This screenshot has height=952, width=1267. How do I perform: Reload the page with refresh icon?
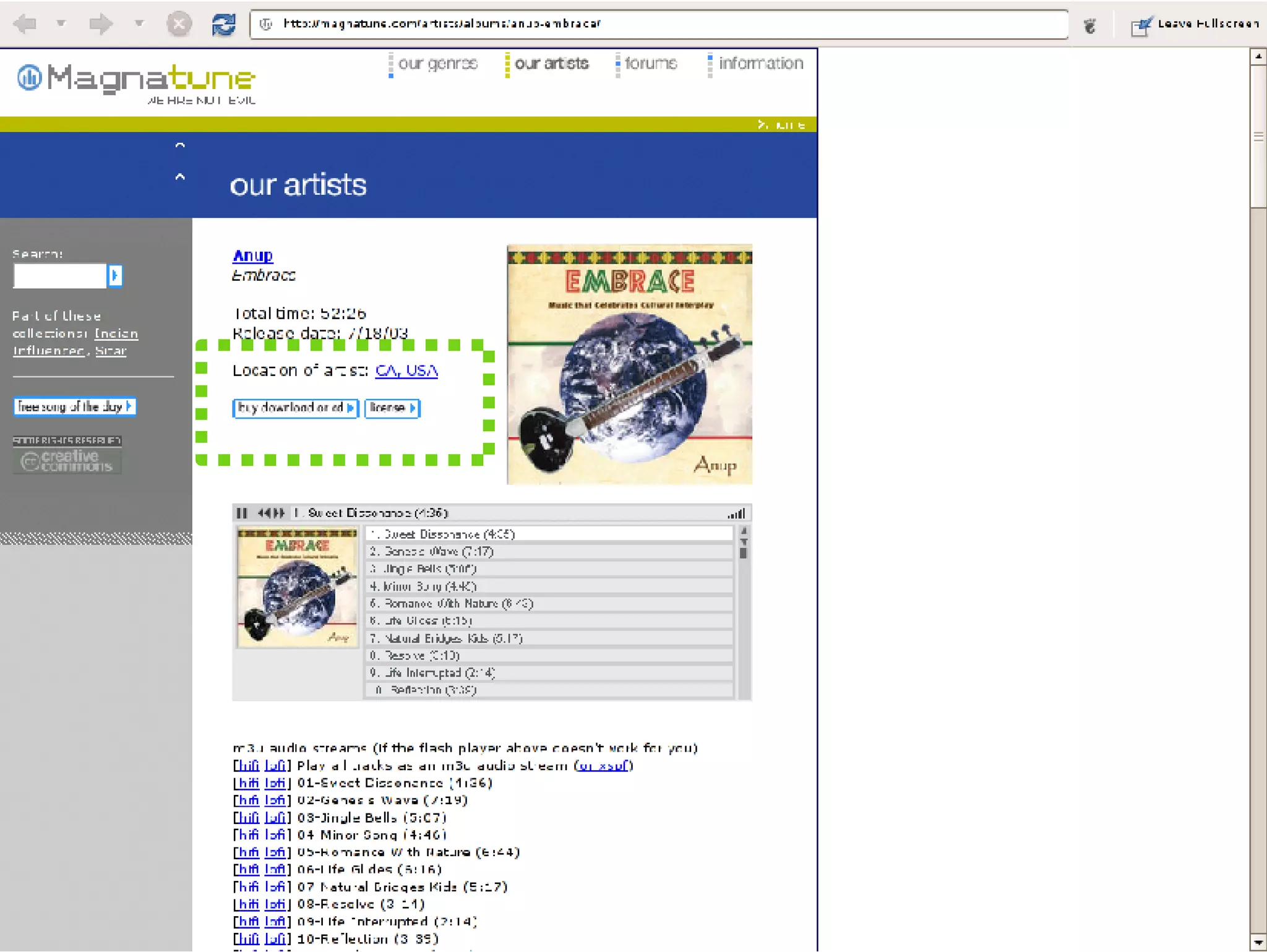223,25
